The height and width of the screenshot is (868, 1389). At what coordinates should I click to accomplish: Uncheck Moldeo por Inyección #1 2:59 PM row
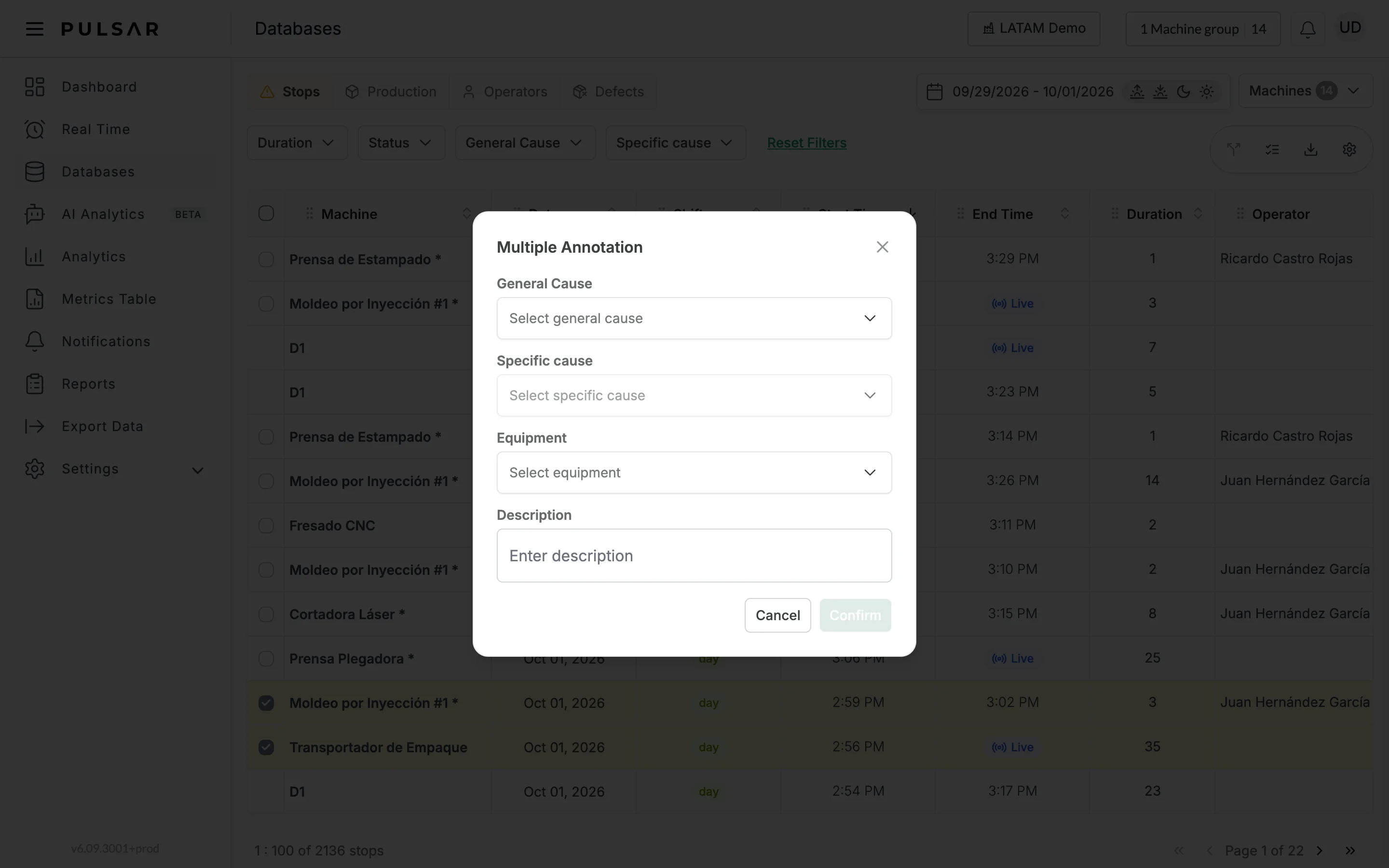(266, 703)
